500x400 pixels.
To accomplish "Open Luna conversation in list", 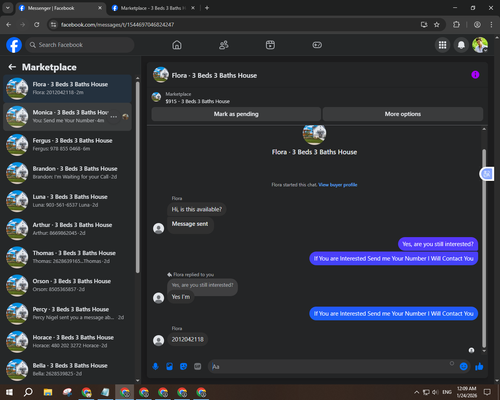I will (67, 201).
